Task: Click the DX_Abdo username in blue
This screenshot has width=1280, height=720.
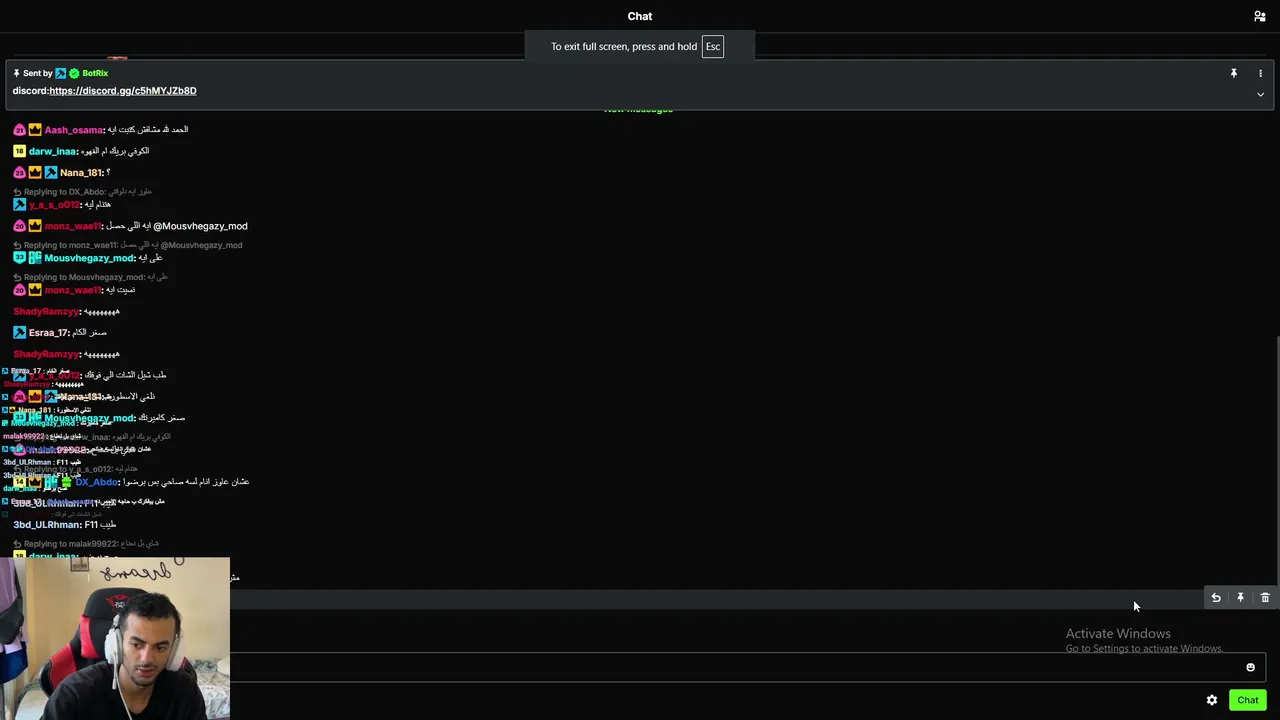Action: tap(97, 482)
